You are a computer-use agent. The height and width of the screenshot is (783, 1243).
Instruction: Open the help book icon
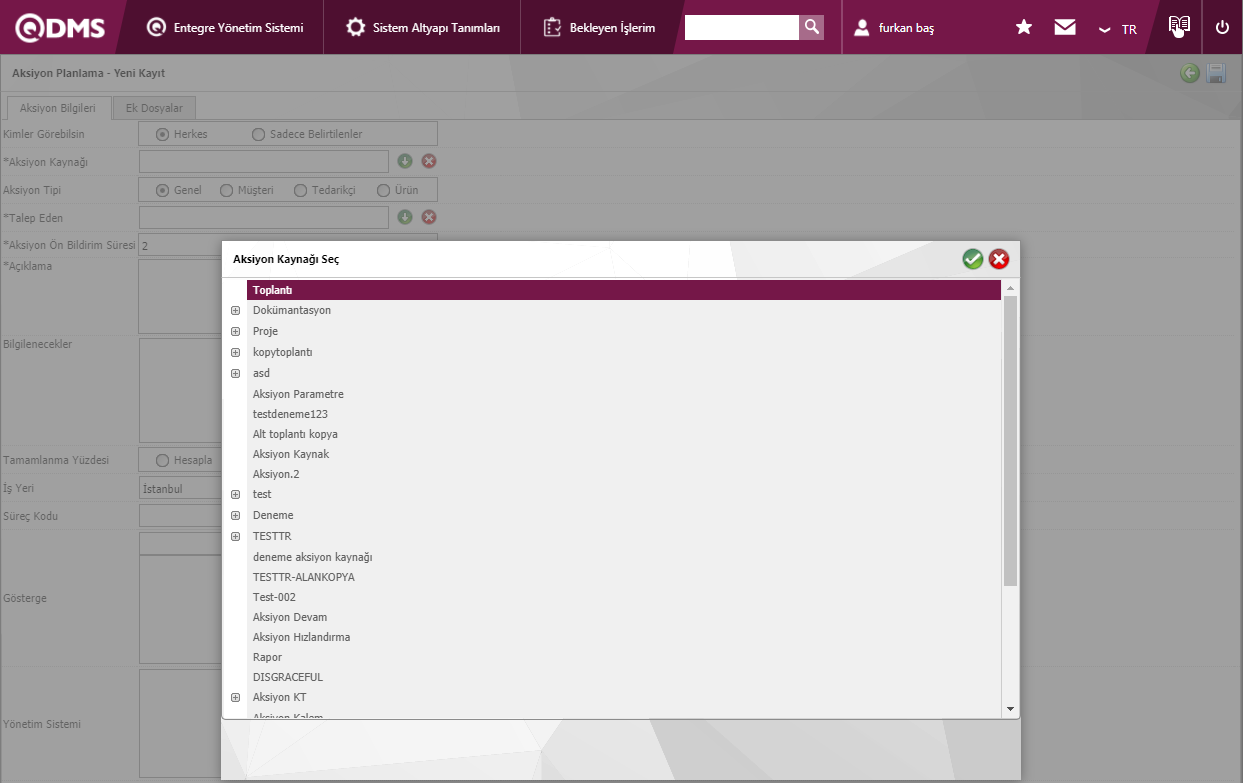(1179, 26)
